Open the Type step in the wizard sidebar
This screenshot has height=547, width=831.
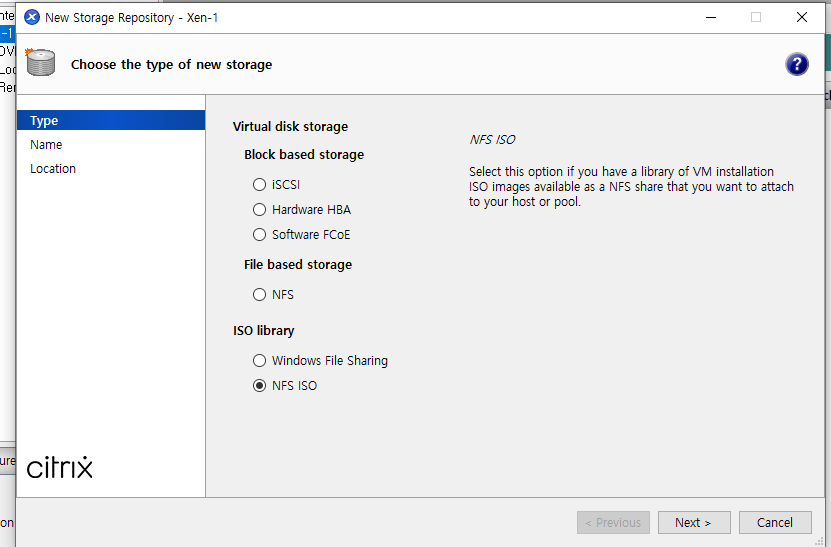tap(44, 121)
